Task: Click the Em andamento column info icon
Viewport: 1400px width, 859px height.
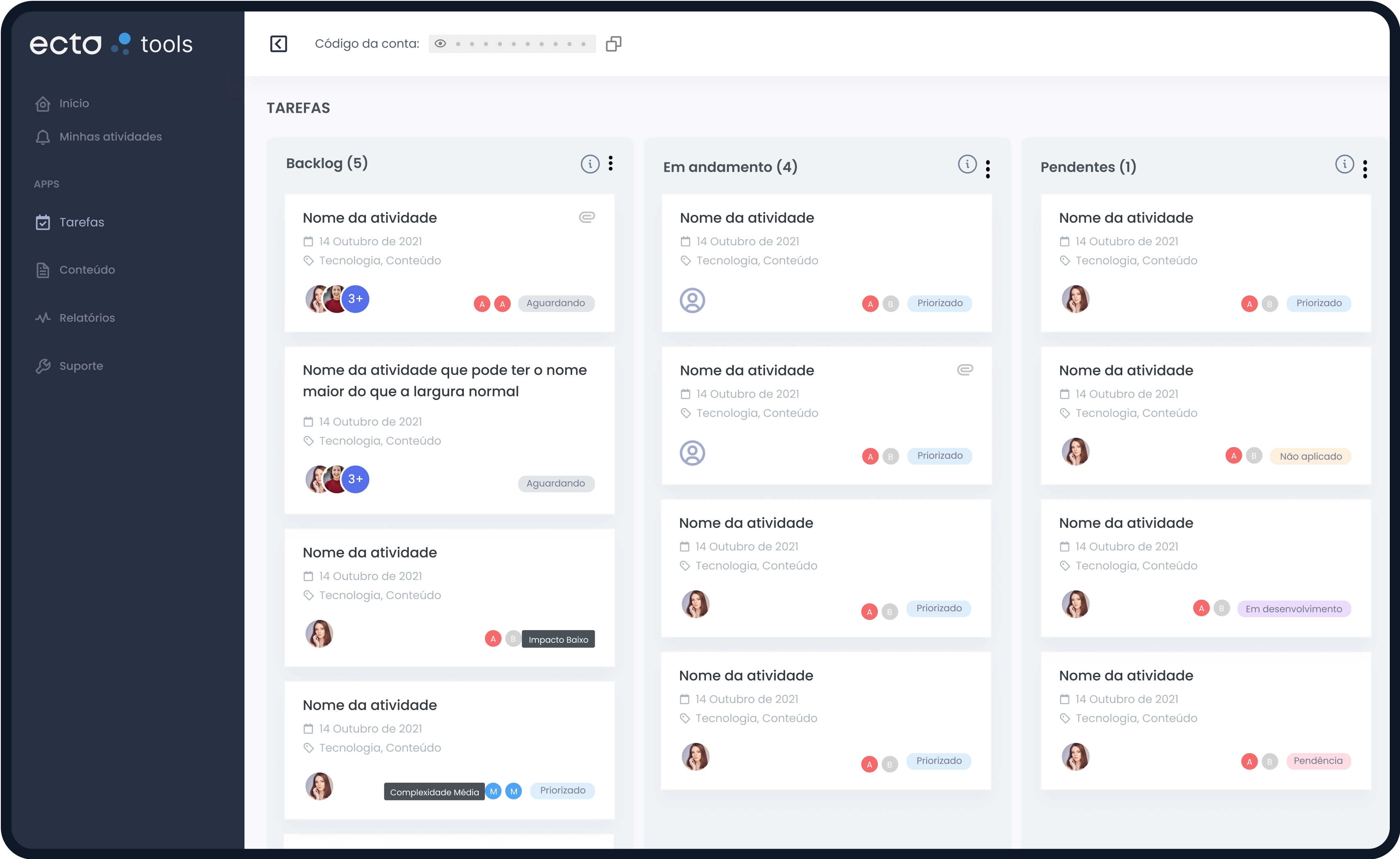Action: [967, 164]
